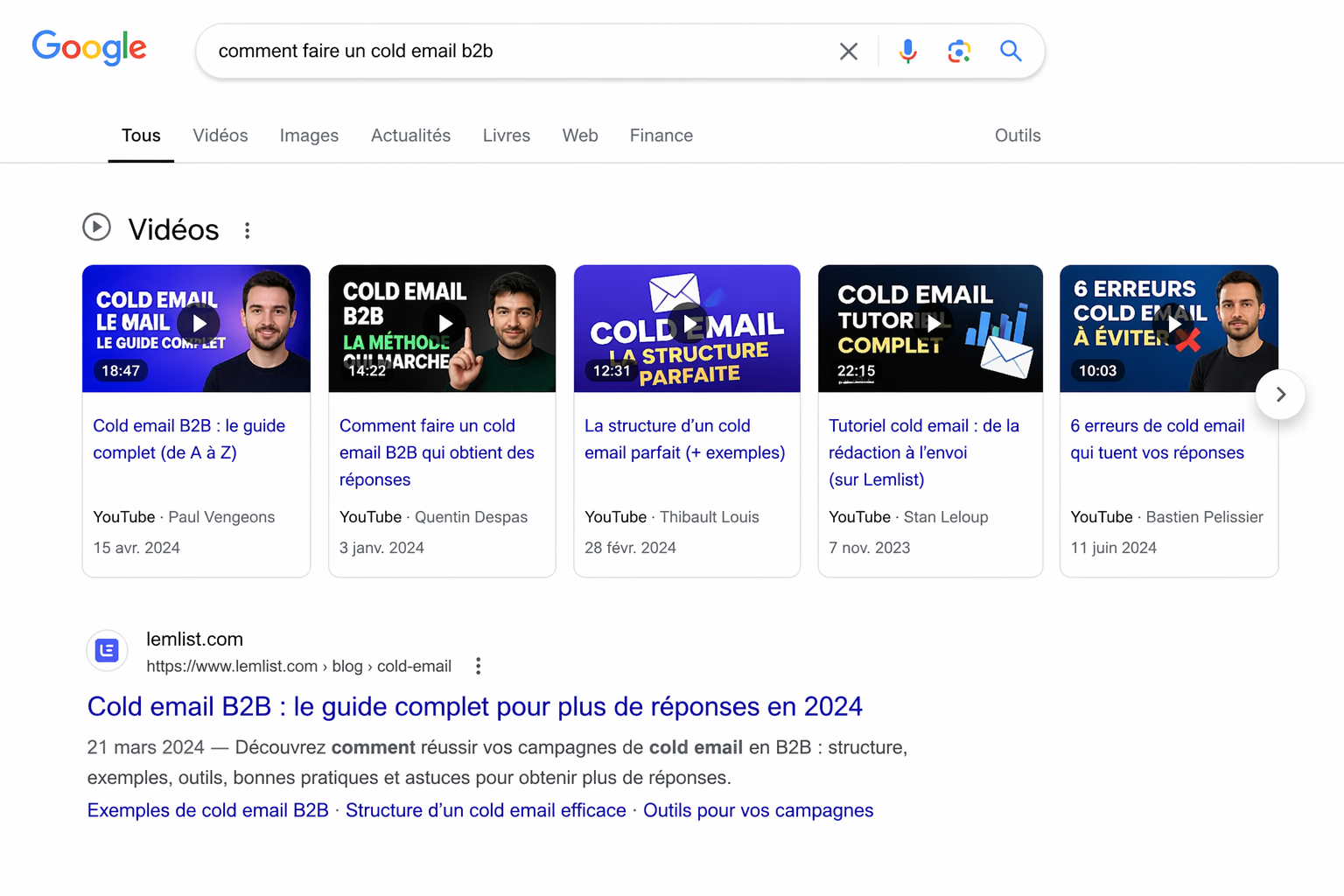
Task: Click 'YouTube · Paul Vengeons' source text
Action: click(184, 517)
